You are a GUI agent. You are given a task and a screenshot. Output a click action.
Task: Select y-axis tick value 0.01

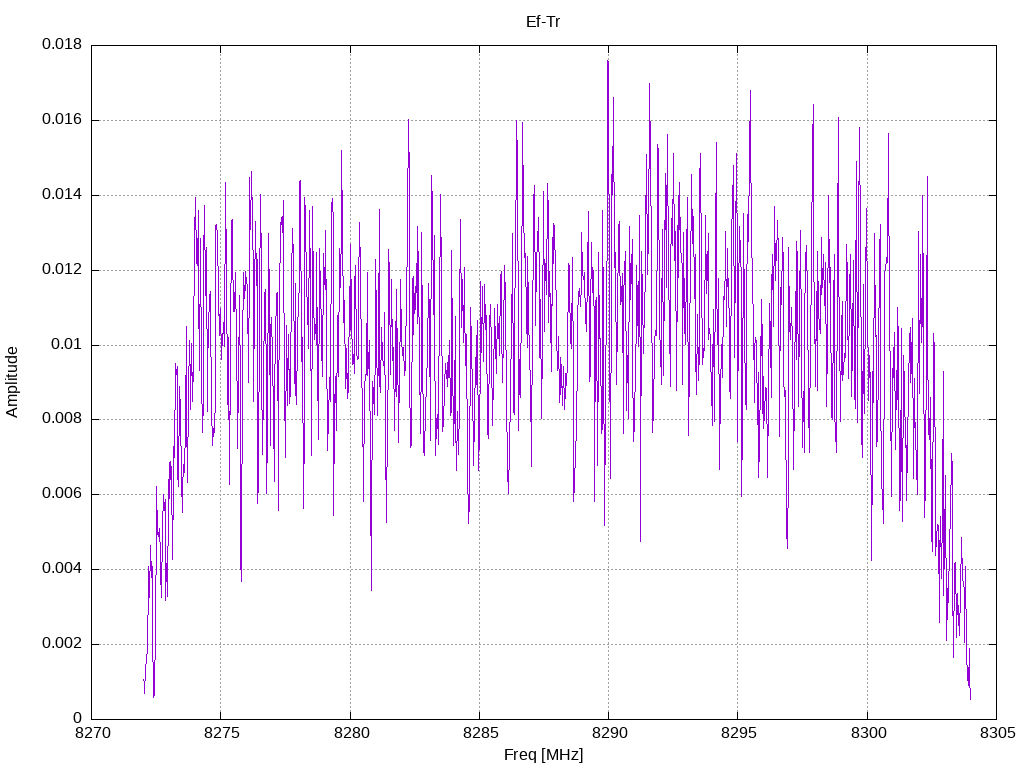[x=67, y=344]
